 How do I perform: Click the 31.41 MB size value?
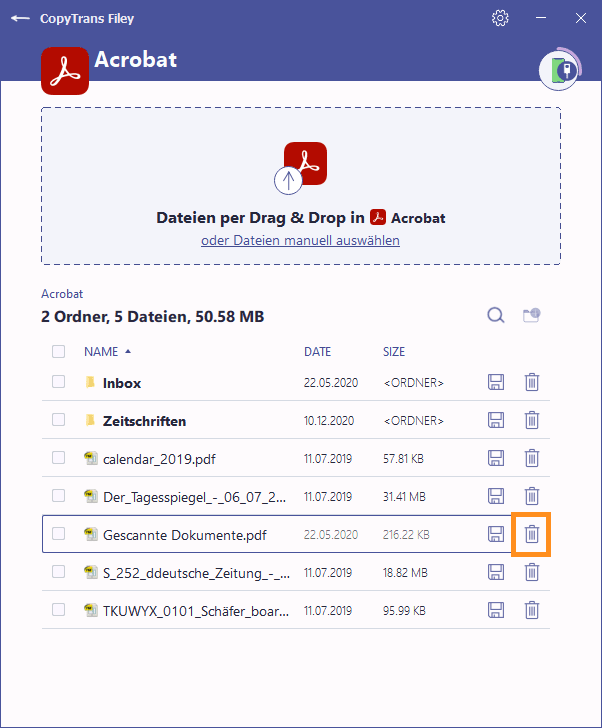point(404,497)
